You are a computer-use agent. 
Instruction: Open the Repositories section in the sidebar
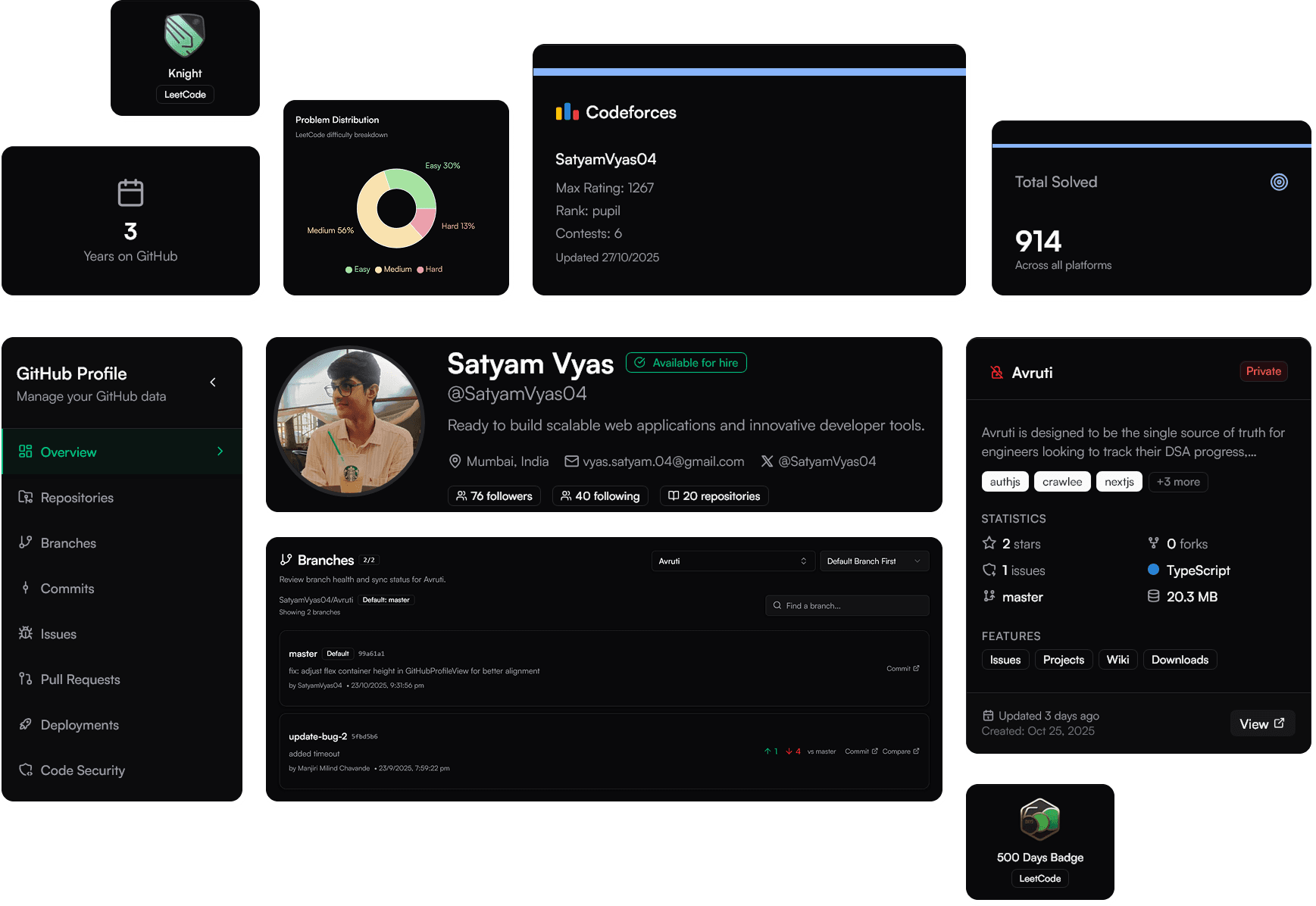(77, 497)
